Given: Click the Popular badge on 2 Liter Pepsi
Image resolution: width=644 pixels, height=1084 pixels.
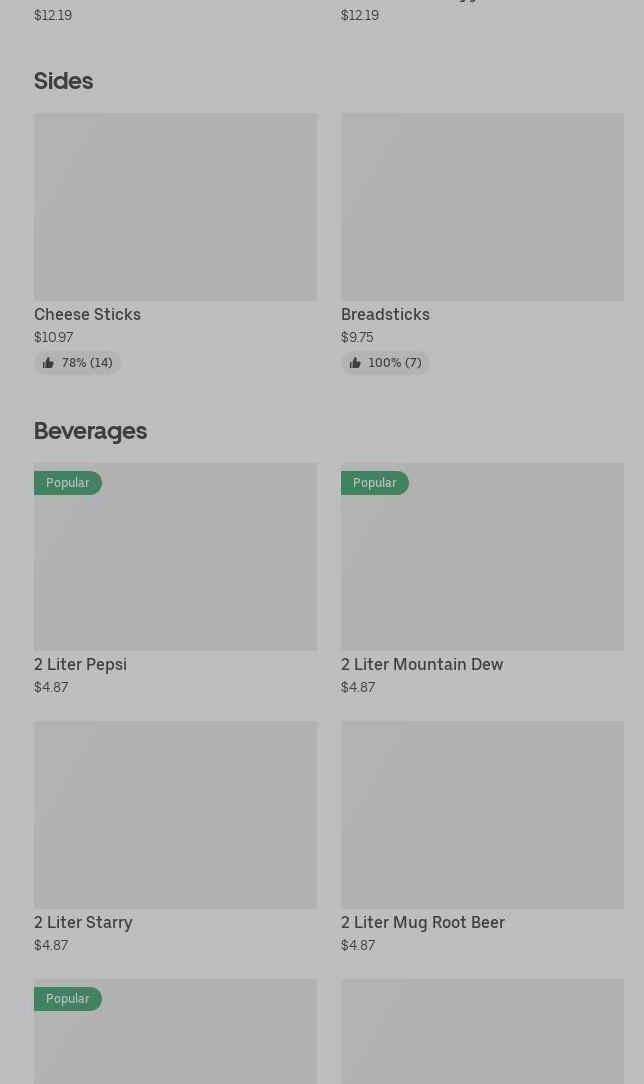Looking at the screenshot, I should pos(68,483).
